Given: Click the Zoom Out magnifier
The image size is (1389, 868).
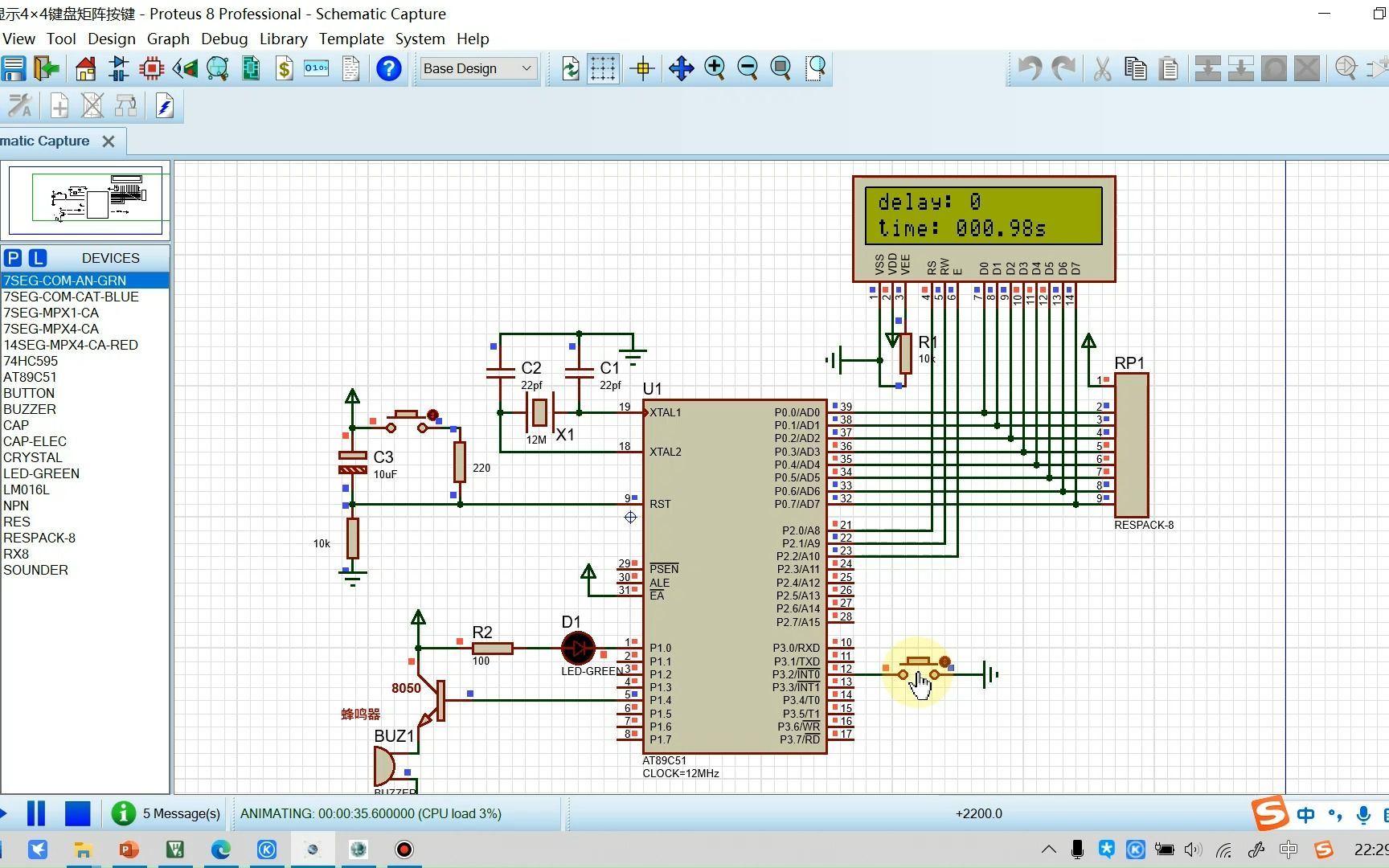Looking at the screenshot, I should (748, 68).
